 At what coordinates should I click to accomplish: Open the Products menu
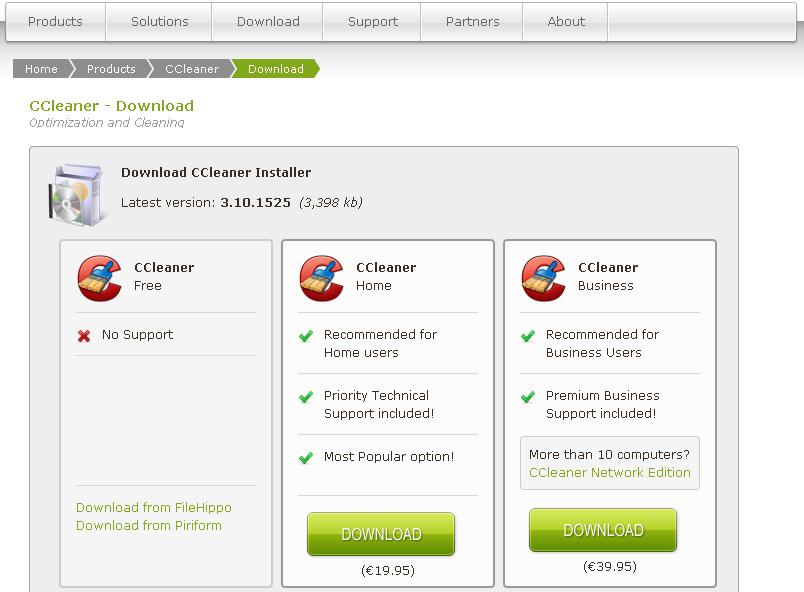[x=55, y=22]
